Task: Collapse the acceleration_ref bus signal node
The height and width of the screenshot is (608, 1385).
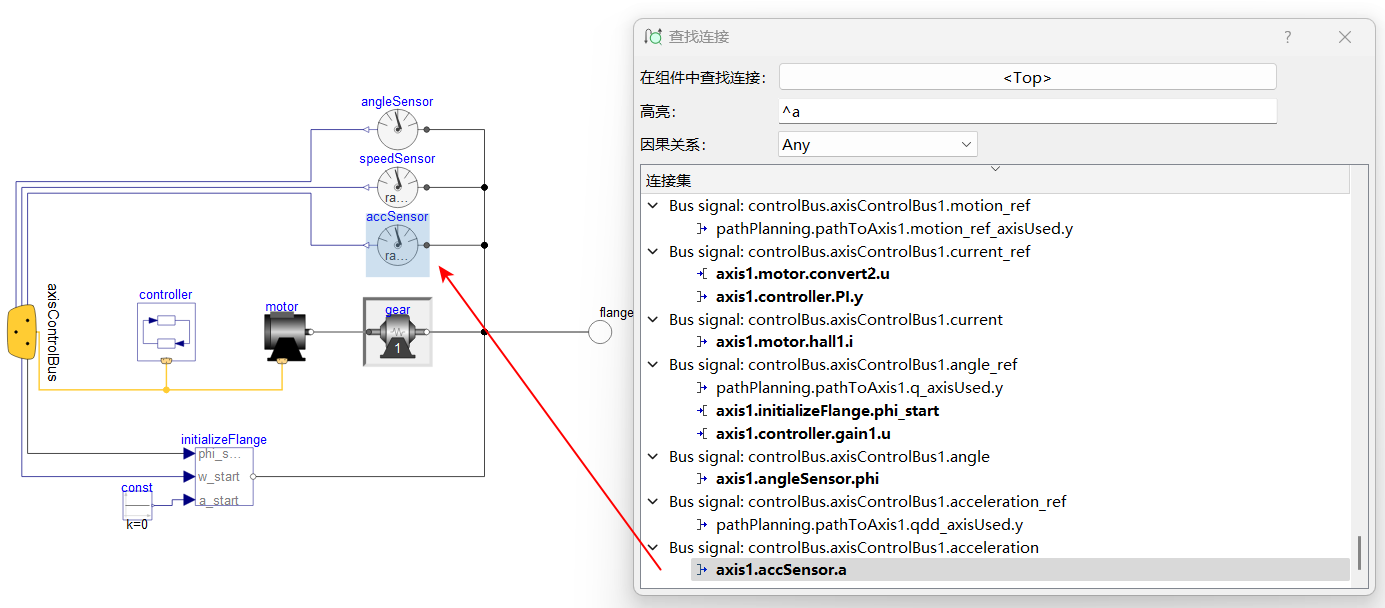Action: pos(653,502)
